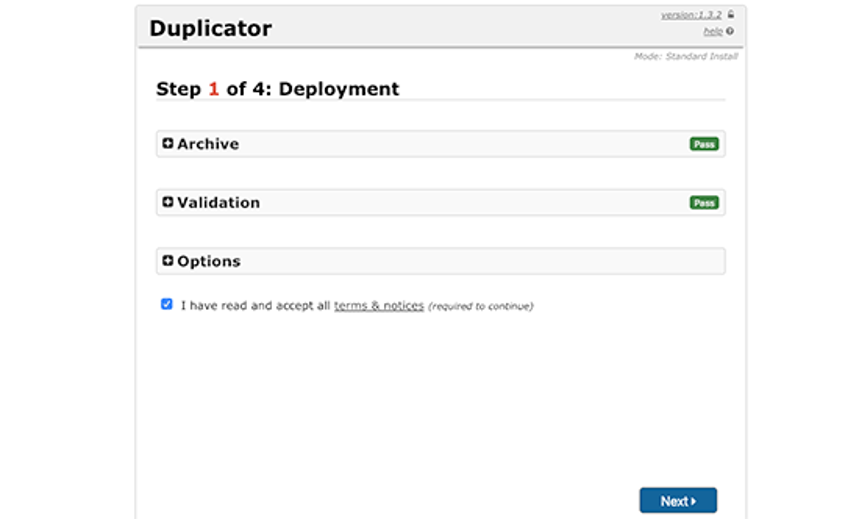The height and width of the screenshot is (519, 859).
Task: Click the lock icon beside version
Action: pos(730,15)
